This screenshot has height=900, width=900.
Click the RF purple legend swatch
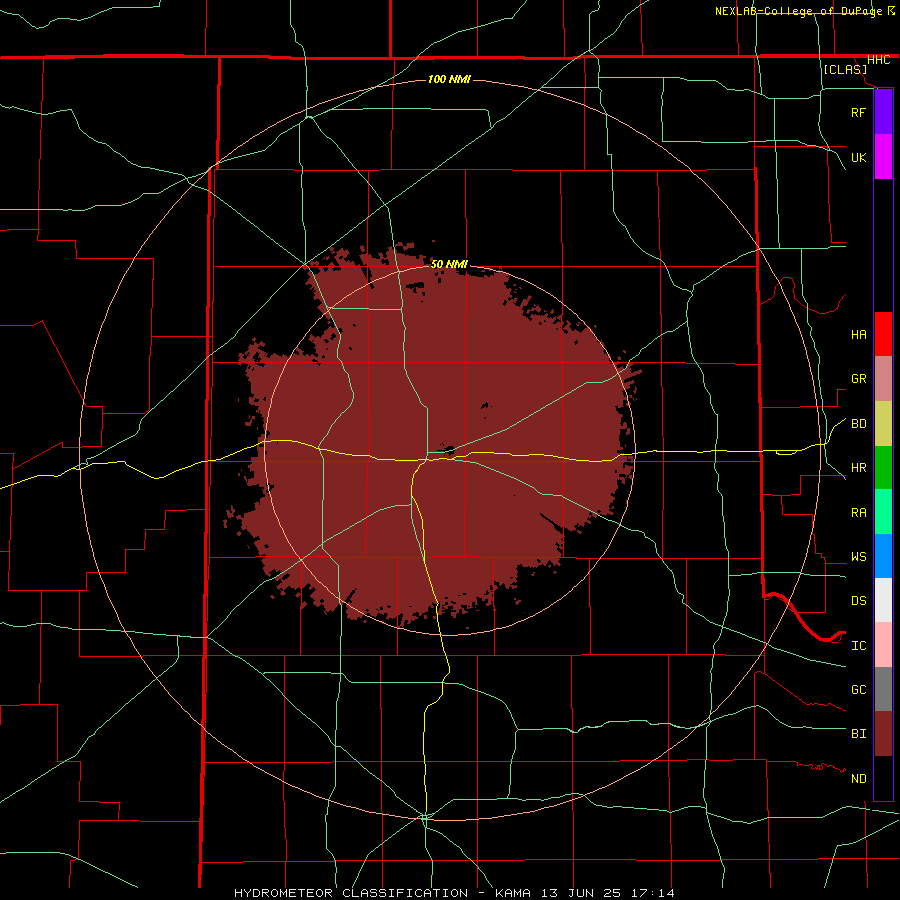pos(883,112)
